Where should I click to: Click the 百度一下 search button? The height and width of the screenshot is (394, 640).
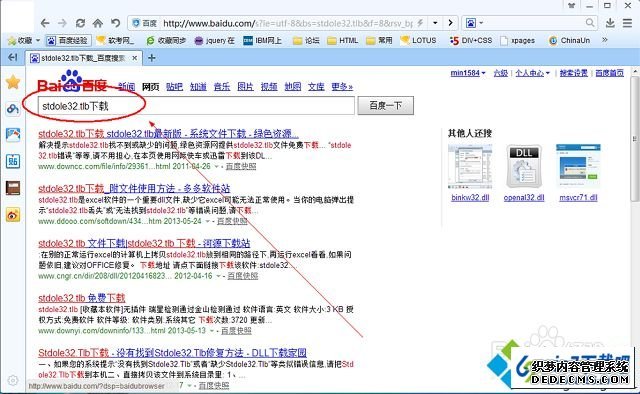[386, 106]
